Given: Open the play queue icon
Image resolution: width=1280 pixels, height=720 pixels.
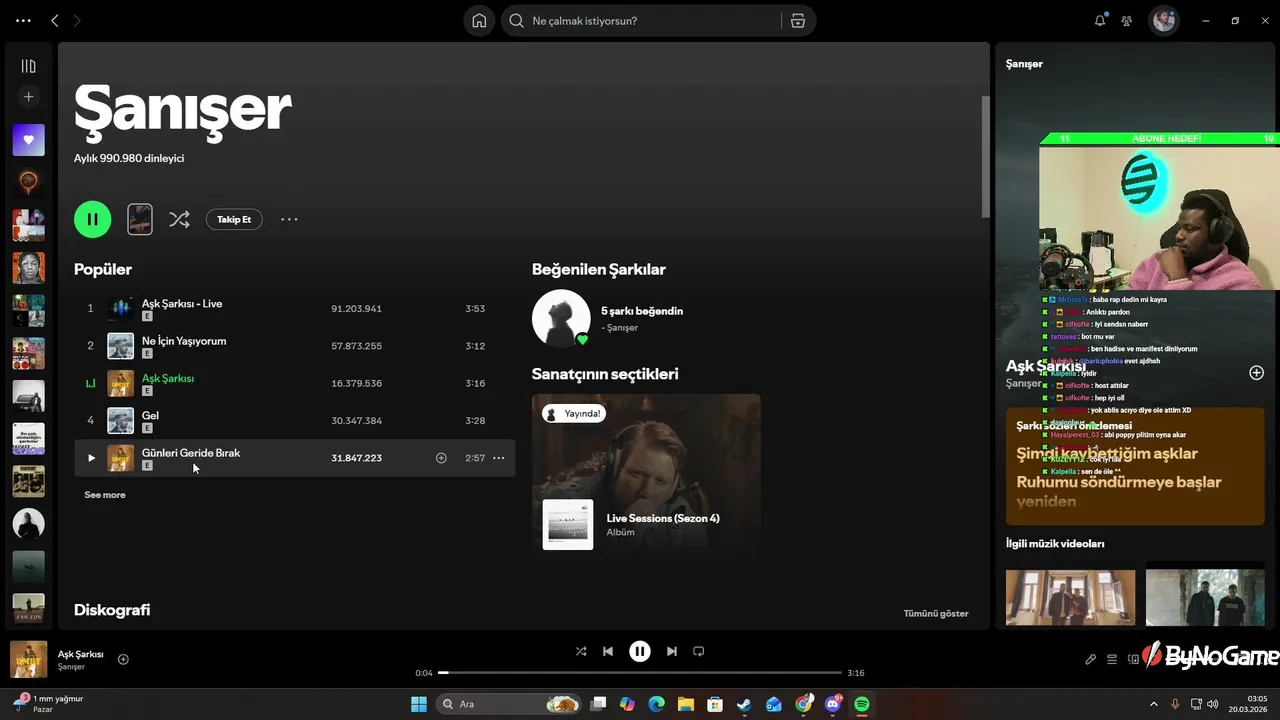Looking at the screenshot, I should click(x=1111, y=659).
